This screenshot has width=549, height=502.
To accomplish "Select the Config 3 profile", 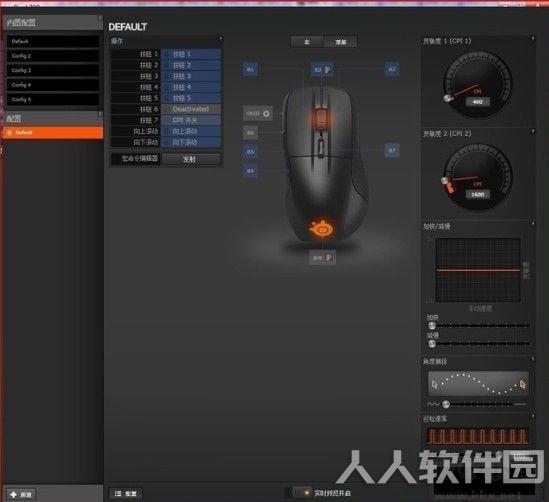I will (x=53, y=70).
